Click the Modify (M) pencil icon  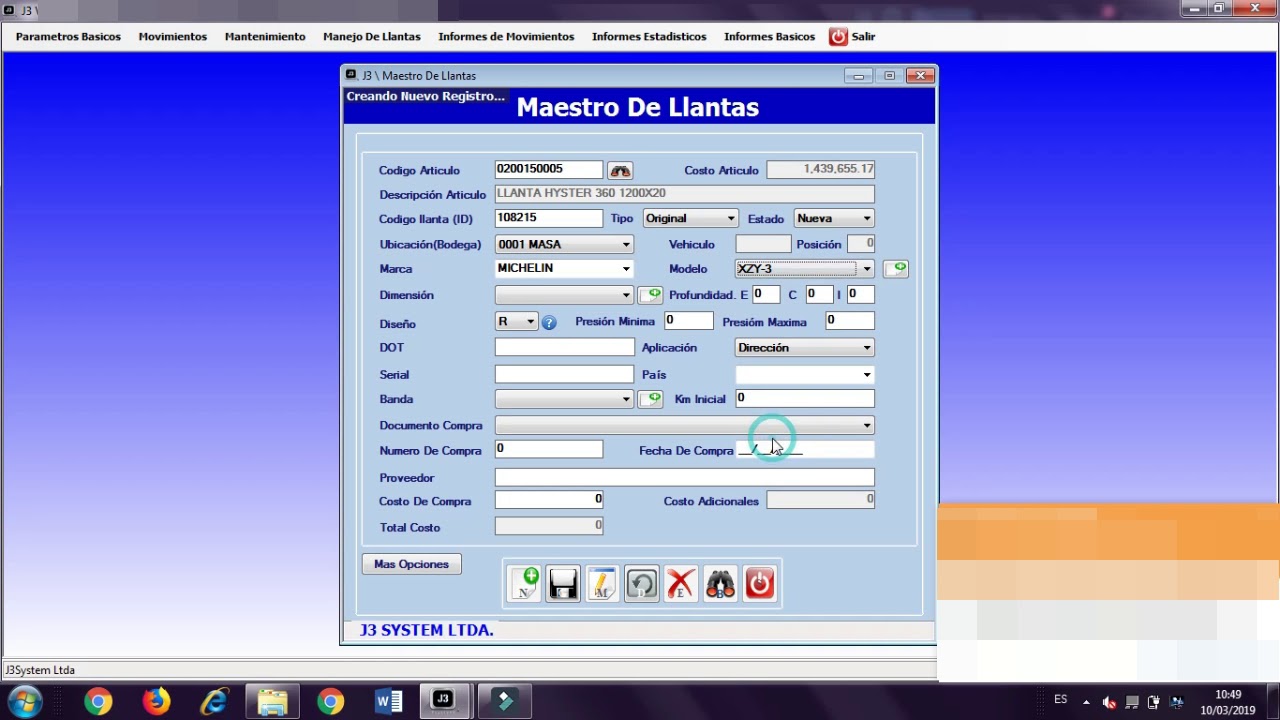tap(602, 584)
